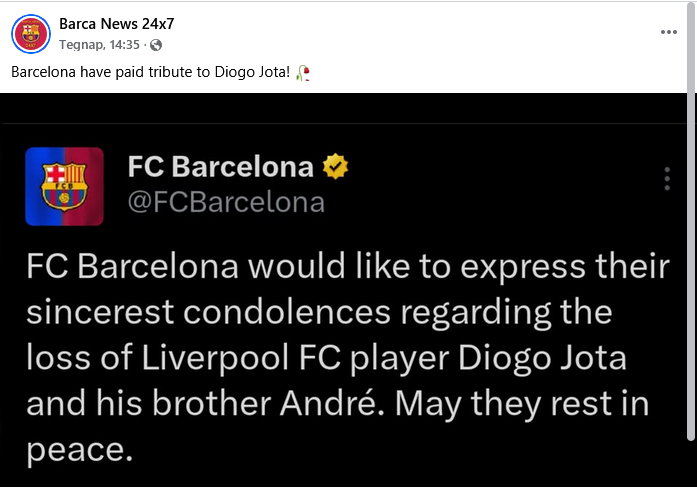Image resolution: width=697 pixels, height=489 pixels.
Task: Open the Barca News 24x7 page name
Action: point(116,24)
